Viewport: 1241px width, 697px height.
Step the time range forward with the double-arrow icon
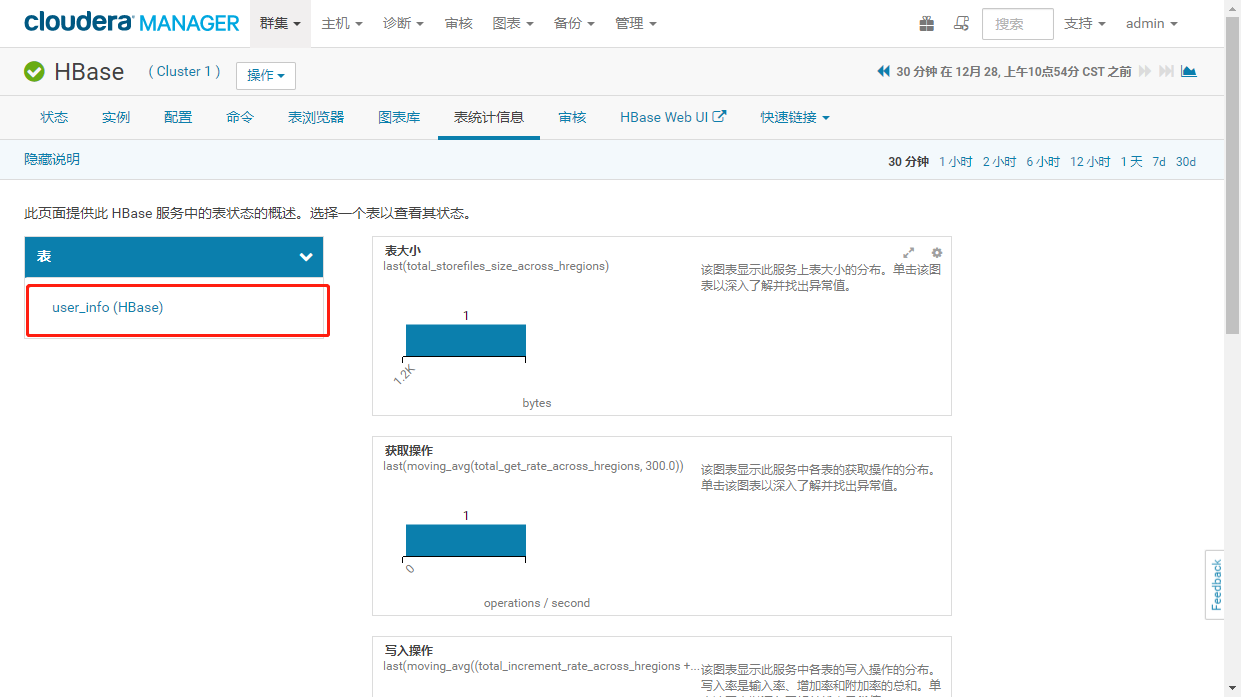tap(1145, 72)
